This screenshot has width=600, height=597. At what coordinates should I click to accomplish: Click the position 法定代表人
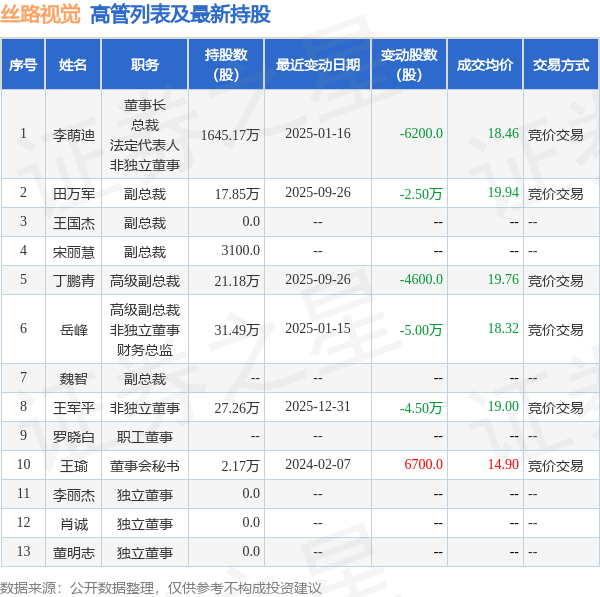[x=145, y=145]
